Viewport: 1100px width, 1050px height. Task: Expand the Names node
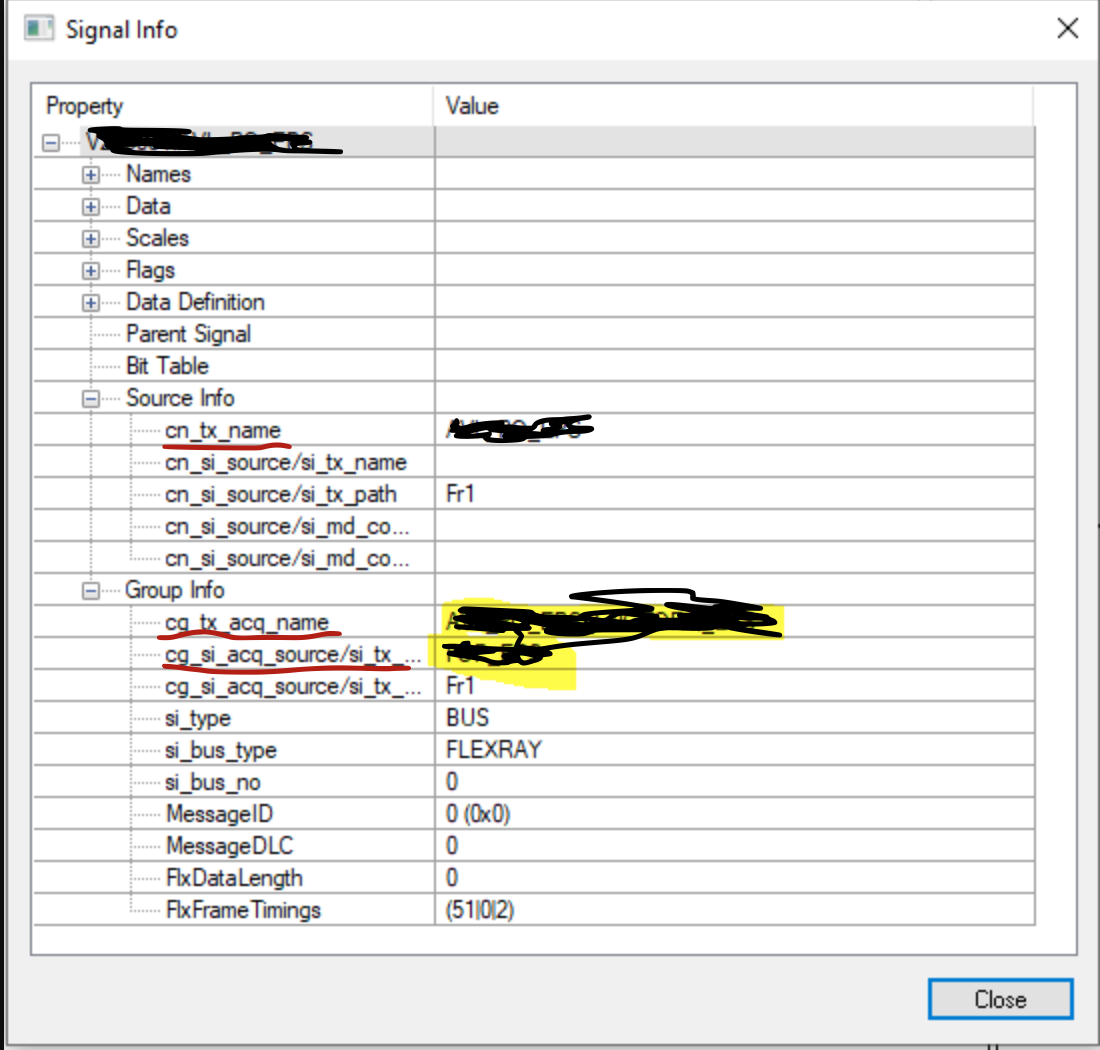click(90, 175)
